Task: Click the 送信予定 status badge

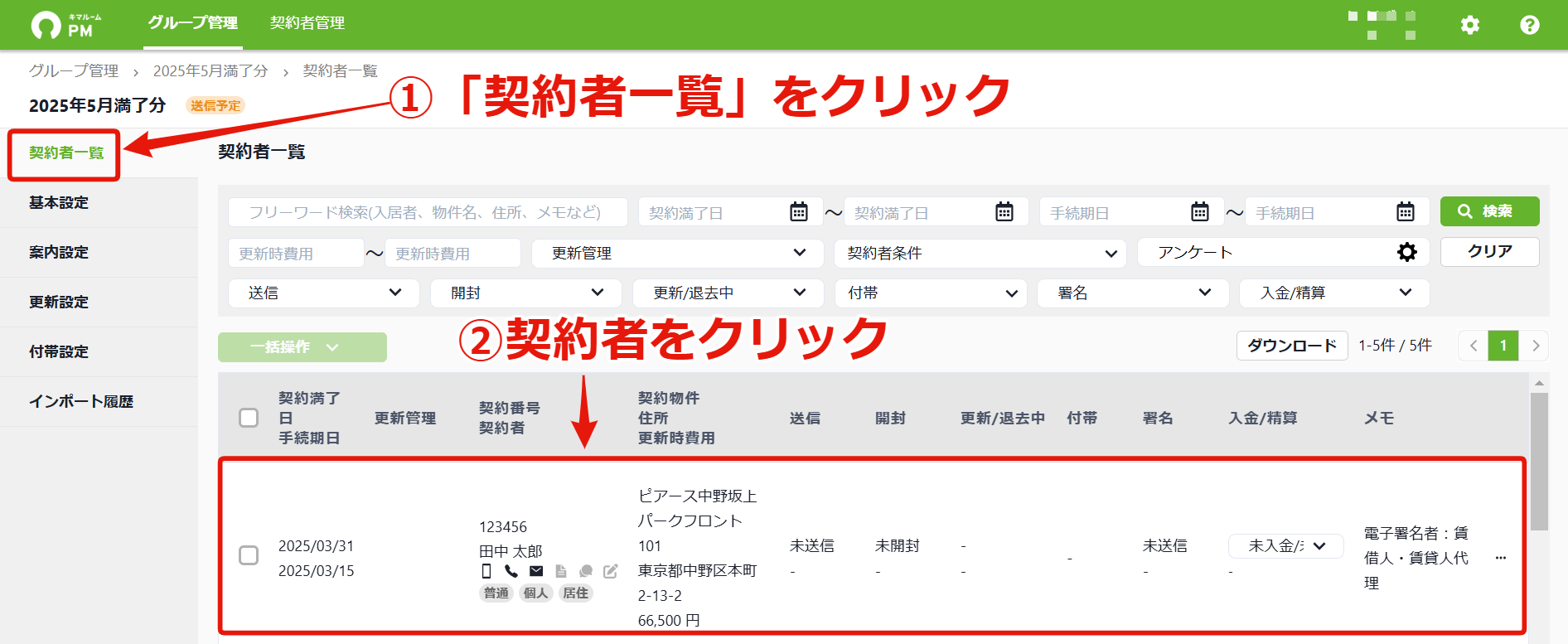Action: point(215,106)
